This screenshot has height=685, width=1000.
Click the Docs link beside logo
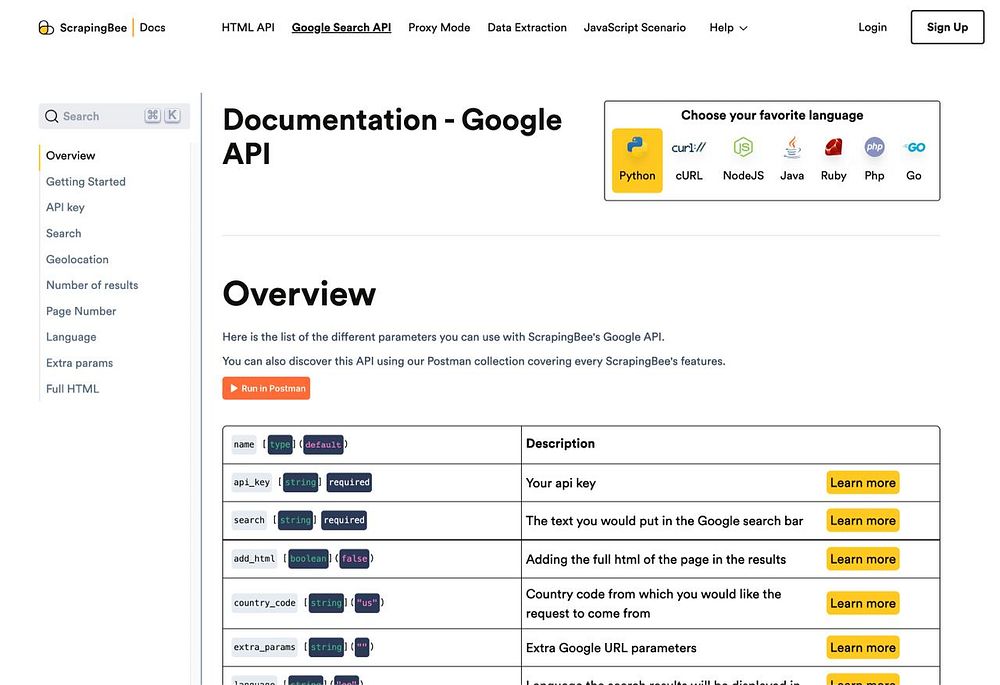152,27
